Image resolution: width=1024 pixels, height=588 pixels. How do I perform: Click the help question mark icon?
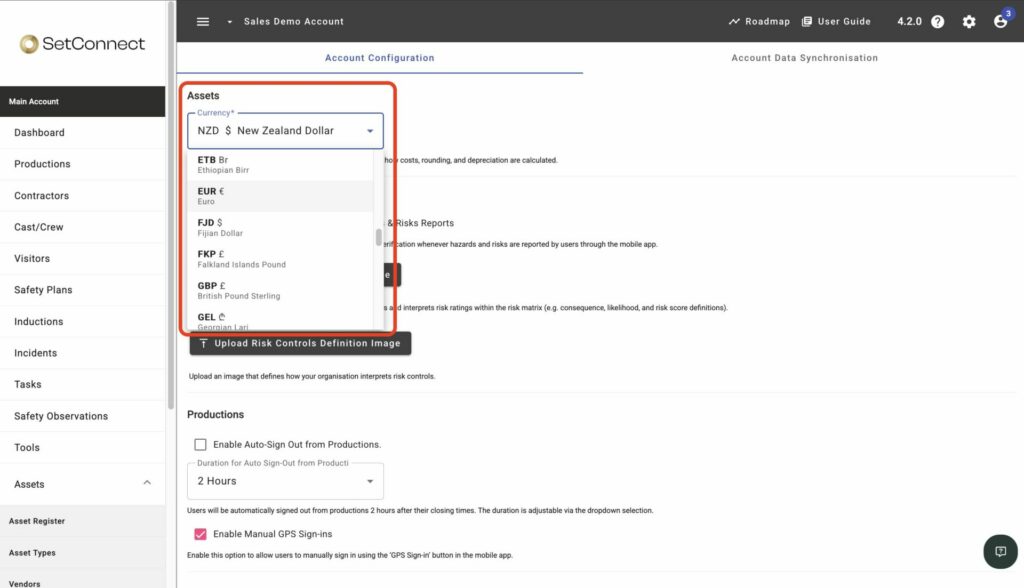pos(938,22)
